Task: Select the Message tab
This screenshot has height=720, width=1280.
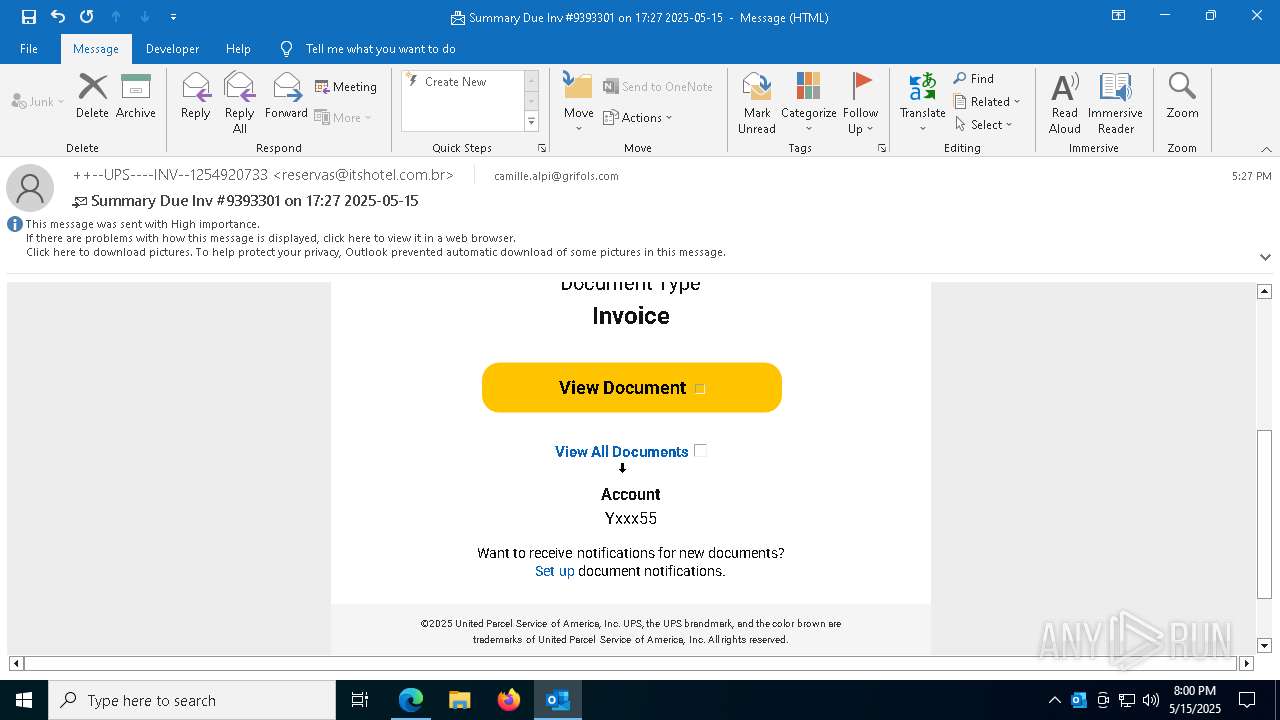Action: (x=96, y=49)
